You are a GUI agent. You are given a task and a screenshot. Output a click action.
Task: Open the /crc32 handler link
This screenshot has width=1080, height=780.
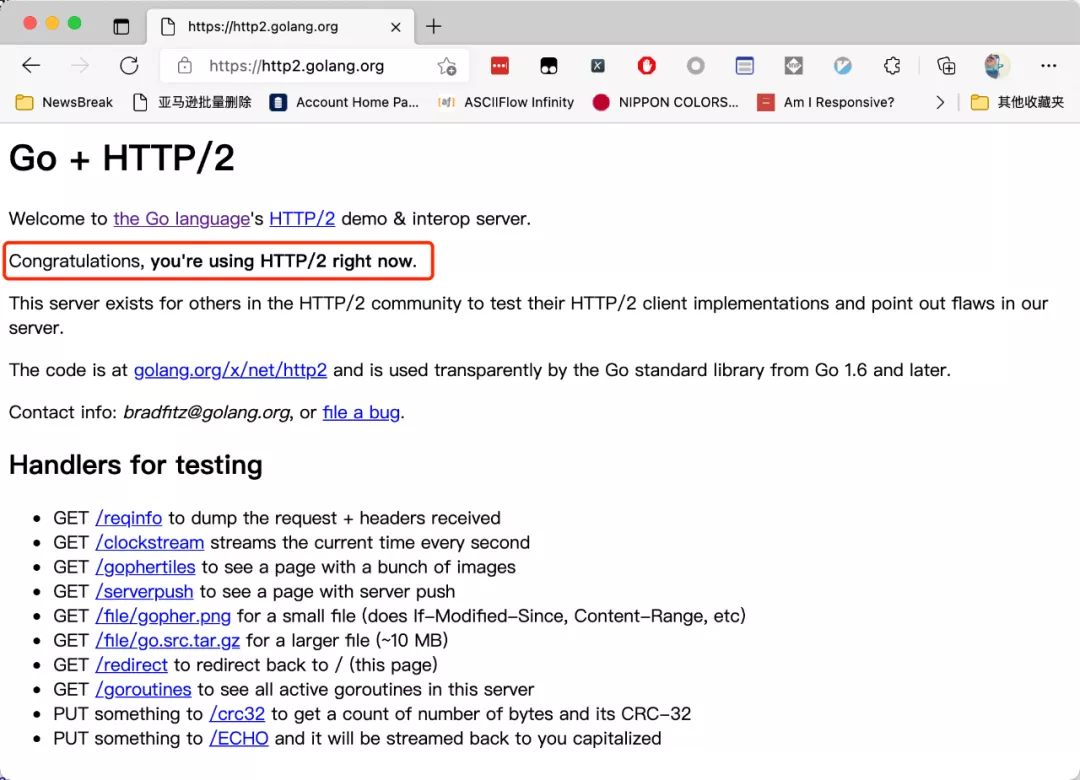(x=237, y=714)
